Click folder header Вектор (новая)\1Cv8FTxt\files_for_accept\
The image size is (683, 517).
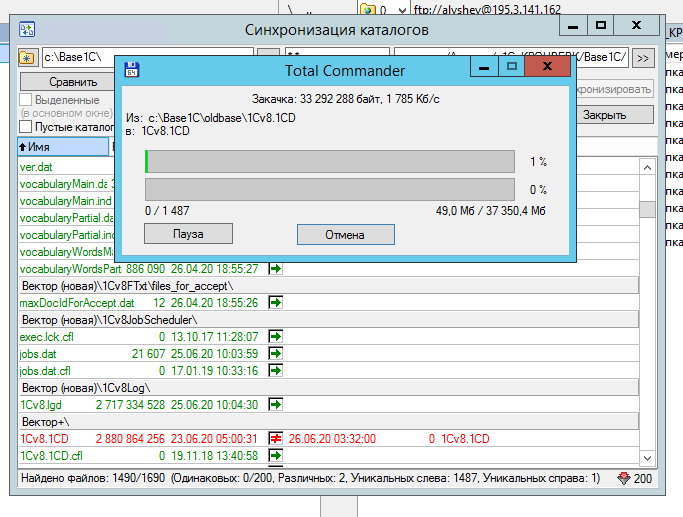point(329,286)
